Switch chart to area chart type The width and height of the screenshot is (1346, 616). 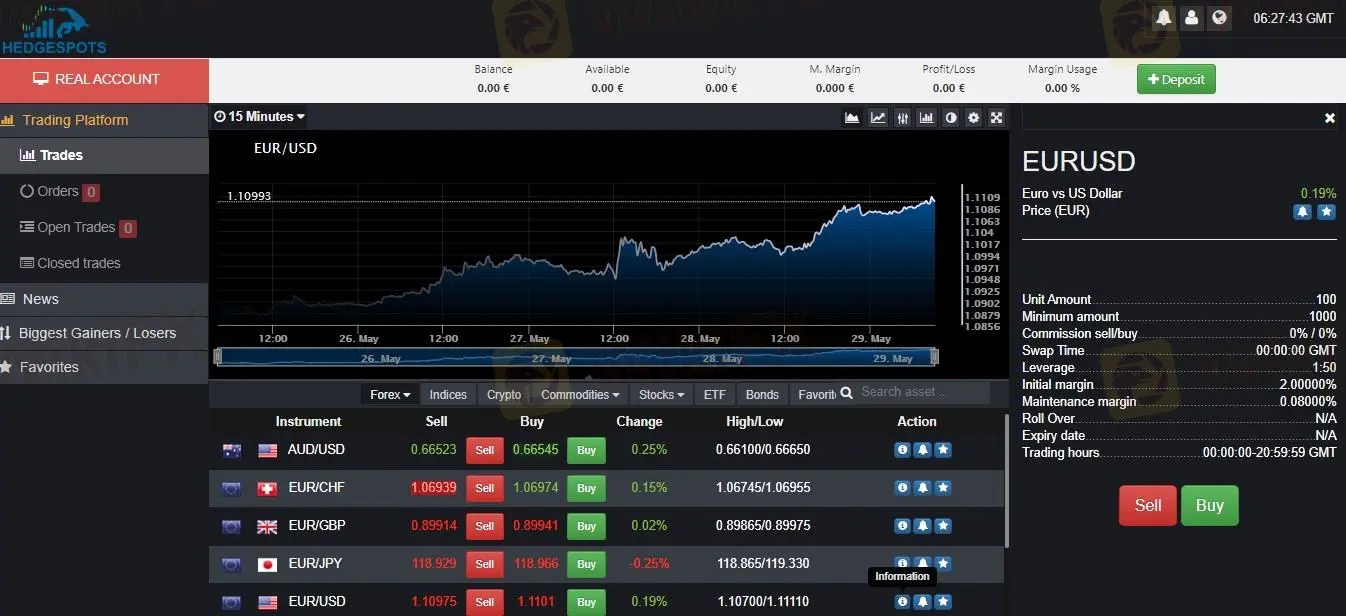pyautogui.click(x=852, y=117)
